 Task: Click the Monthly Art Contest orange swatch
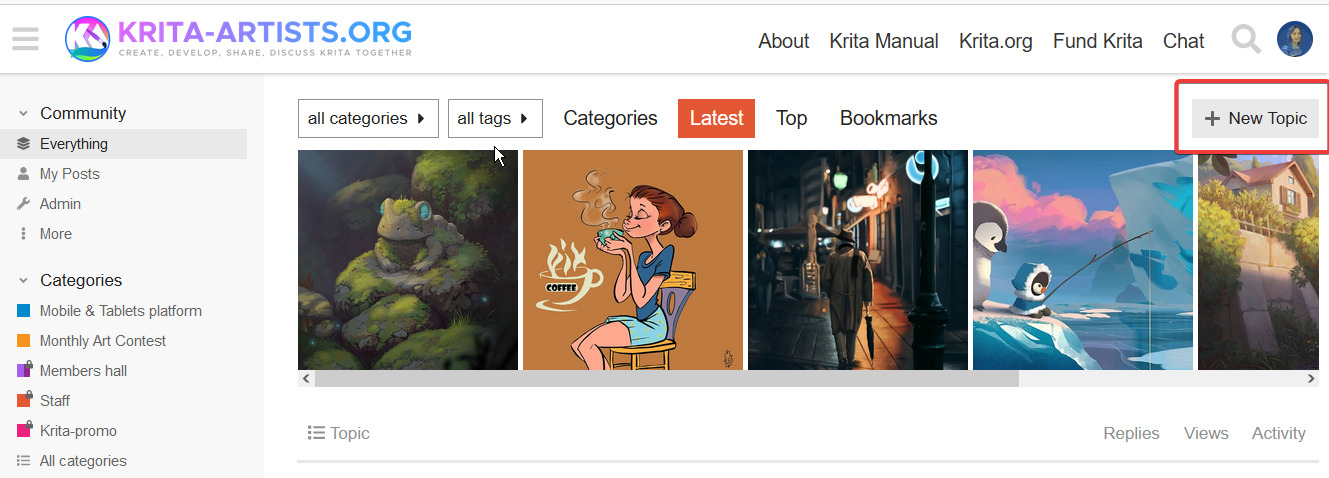tap(24, 341)
